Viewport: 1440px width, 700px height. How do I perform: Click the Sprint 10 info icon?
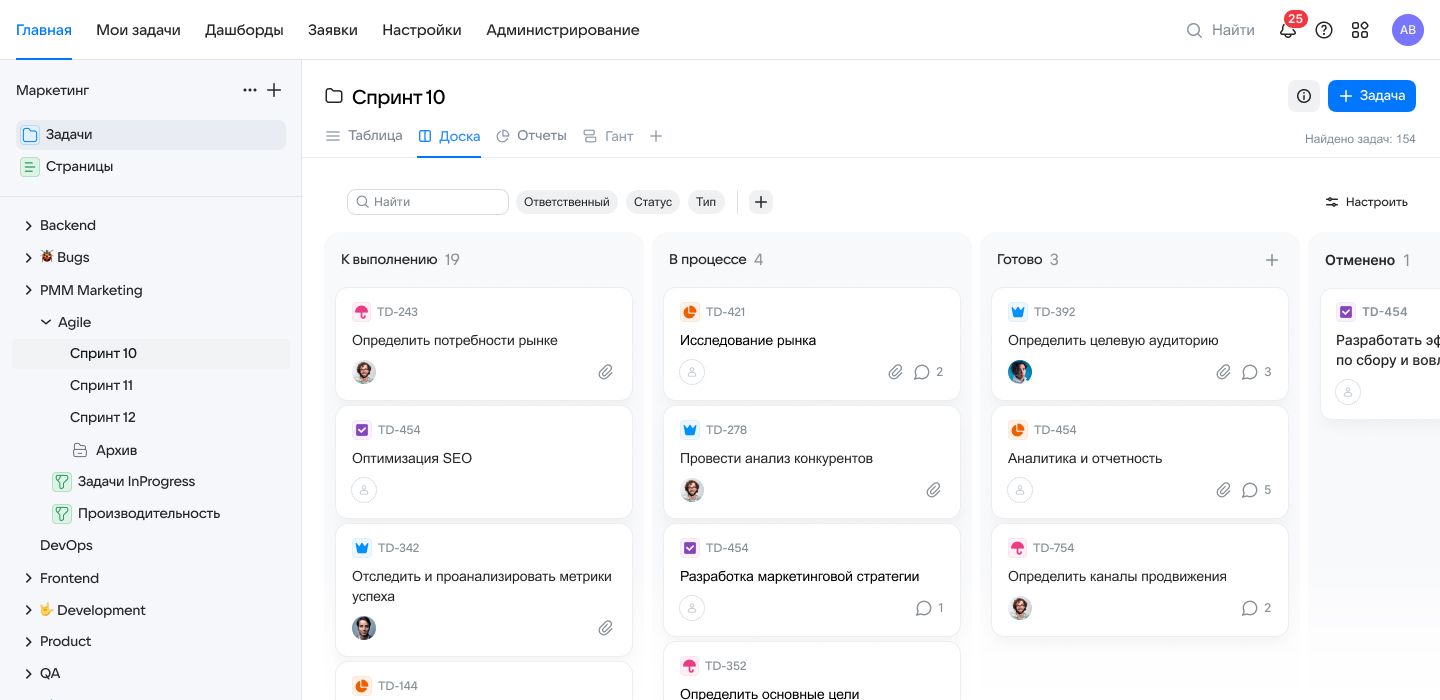tap(1304, 96)
